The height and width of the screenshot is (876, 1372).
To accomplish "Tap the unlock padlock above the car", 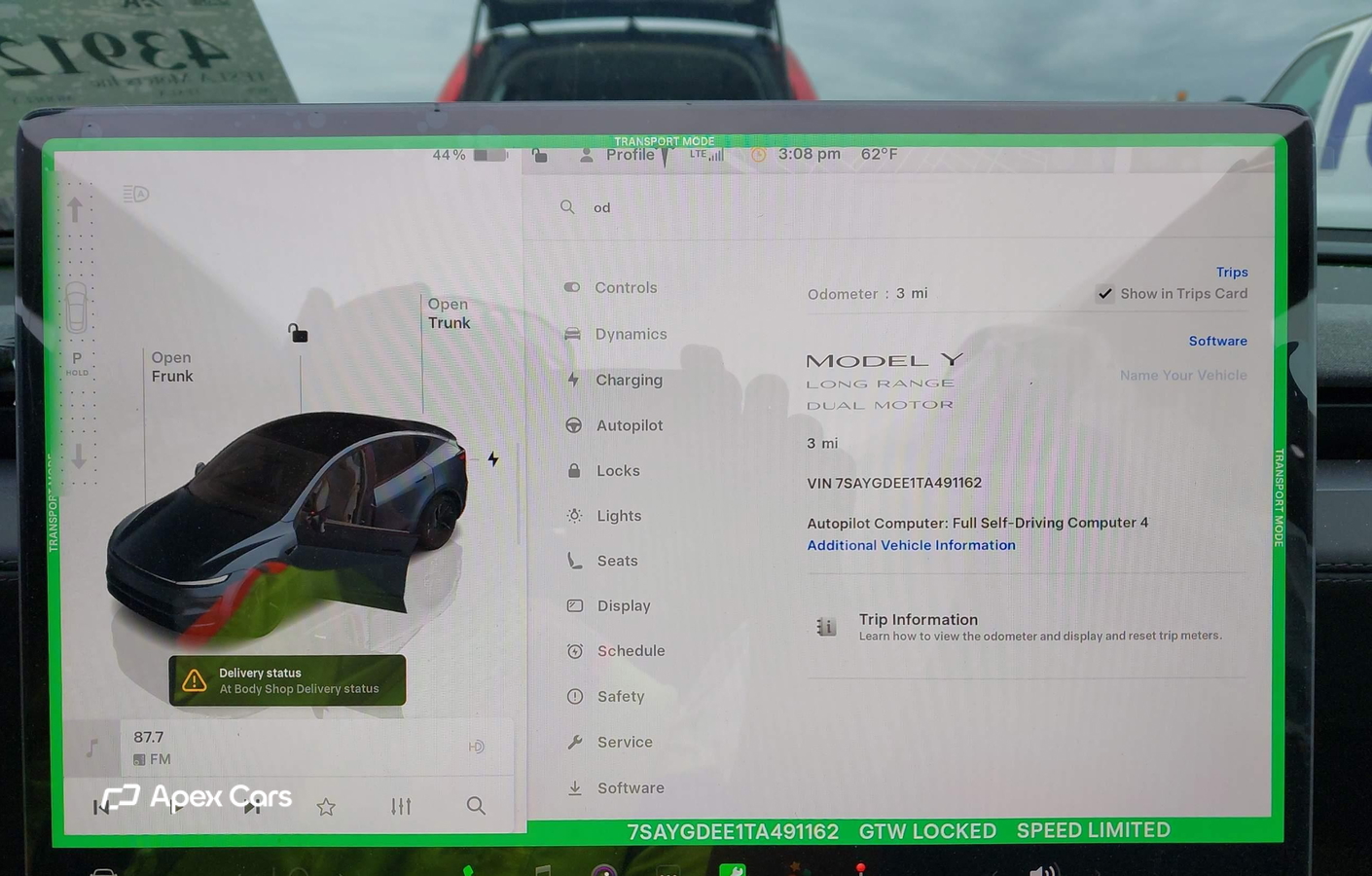I will pos(298,333).
